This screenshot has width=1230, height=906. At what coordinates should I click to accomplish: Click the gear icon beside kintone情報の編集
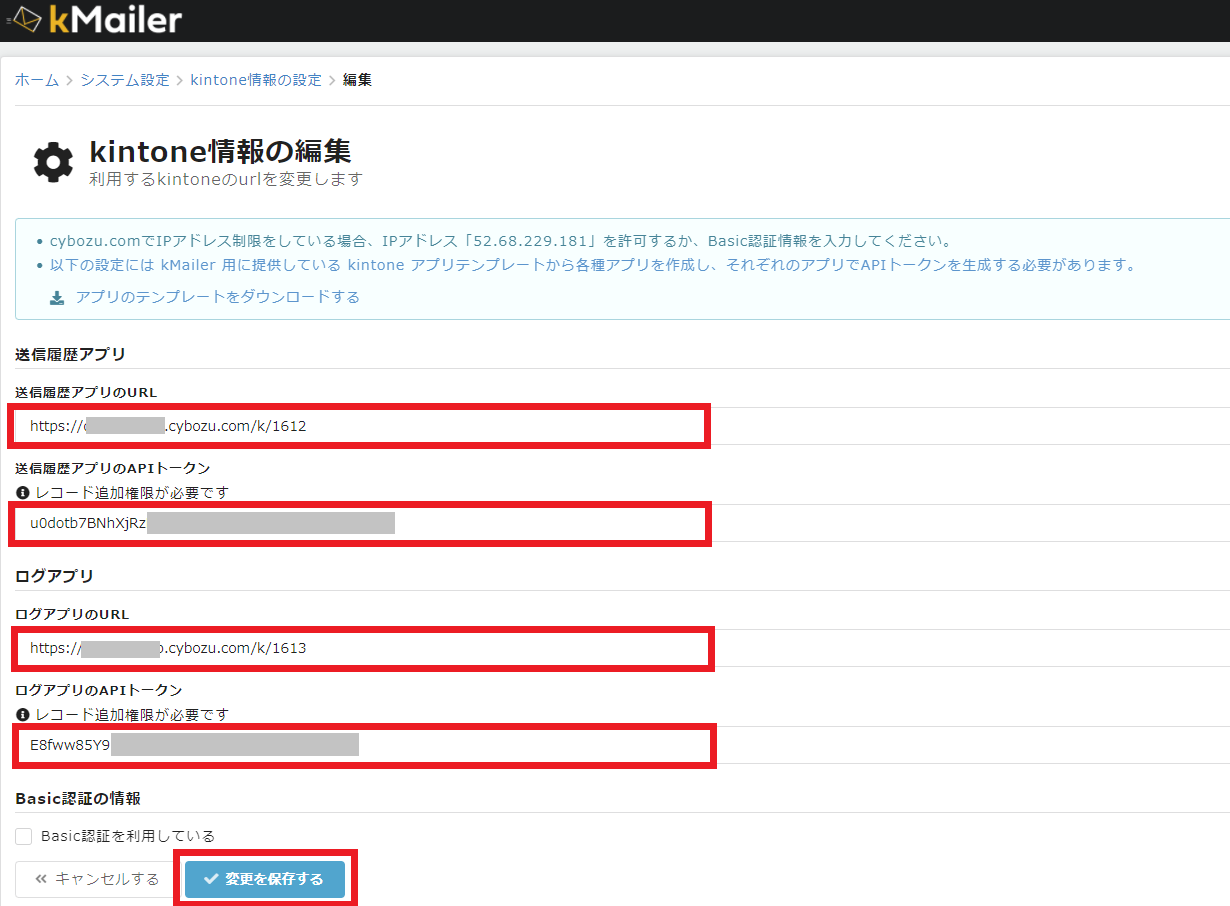[x=53, y=162]
